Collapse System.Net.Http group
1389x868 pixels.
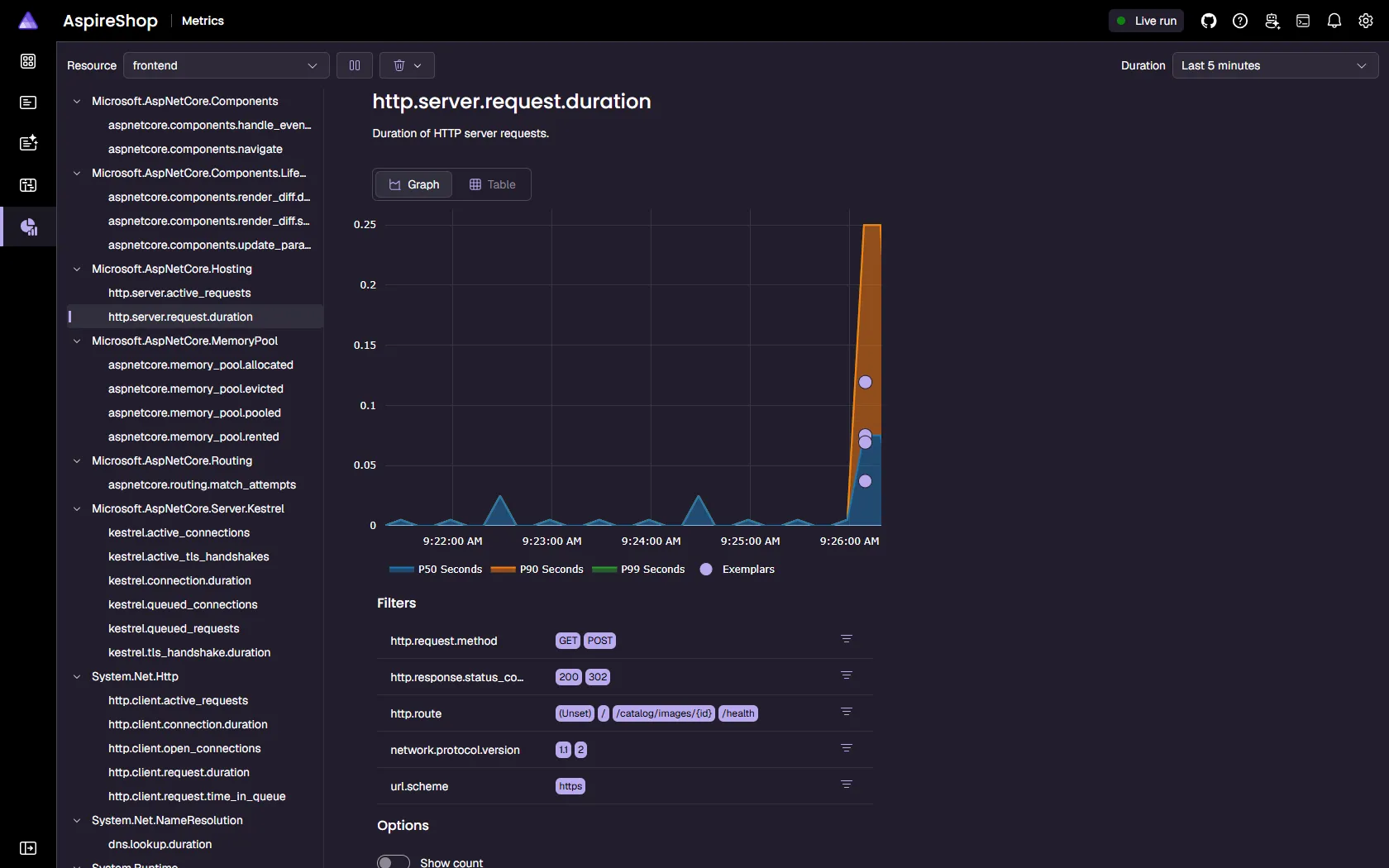[77, 676]
